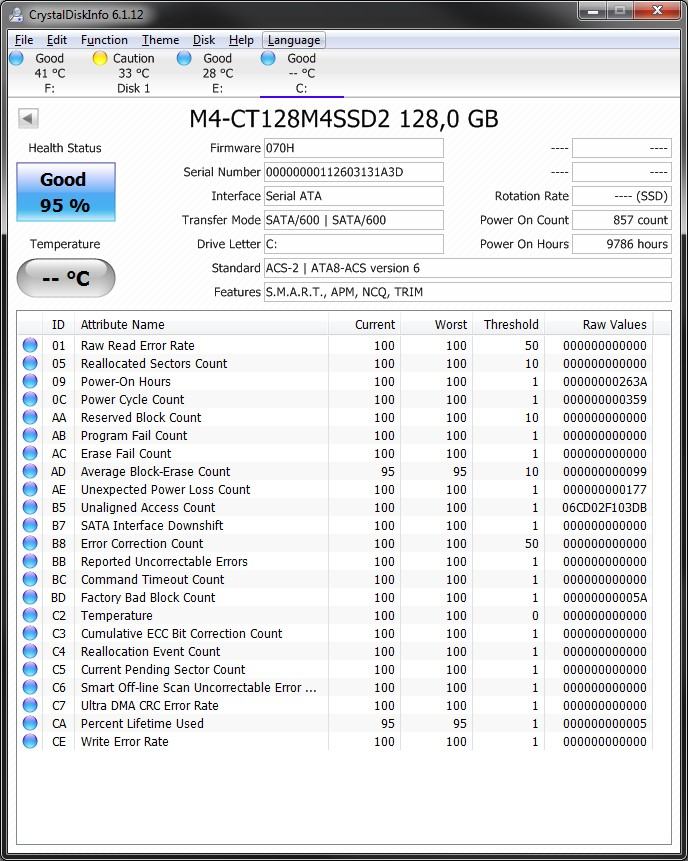Click the Good 95 % health status button
Viewport: 688px width, 861px height.
pyautogui.click(x=66, y=192)
